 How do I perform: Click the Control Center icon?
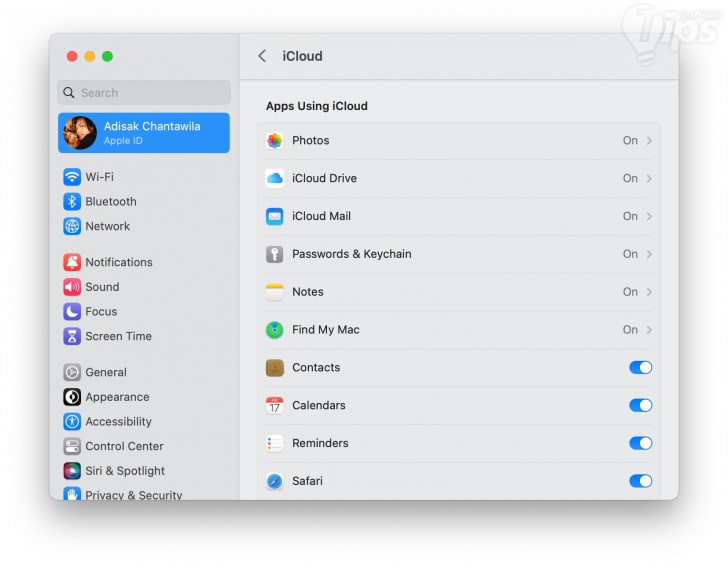pos(72,446)
